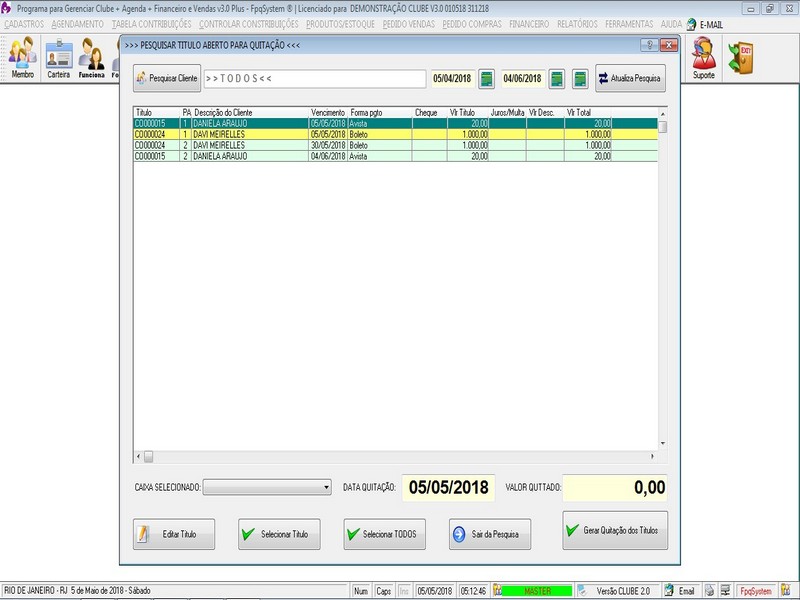
Task: Open calendar for start date 05/04/2018
Action: click(486, 79)
